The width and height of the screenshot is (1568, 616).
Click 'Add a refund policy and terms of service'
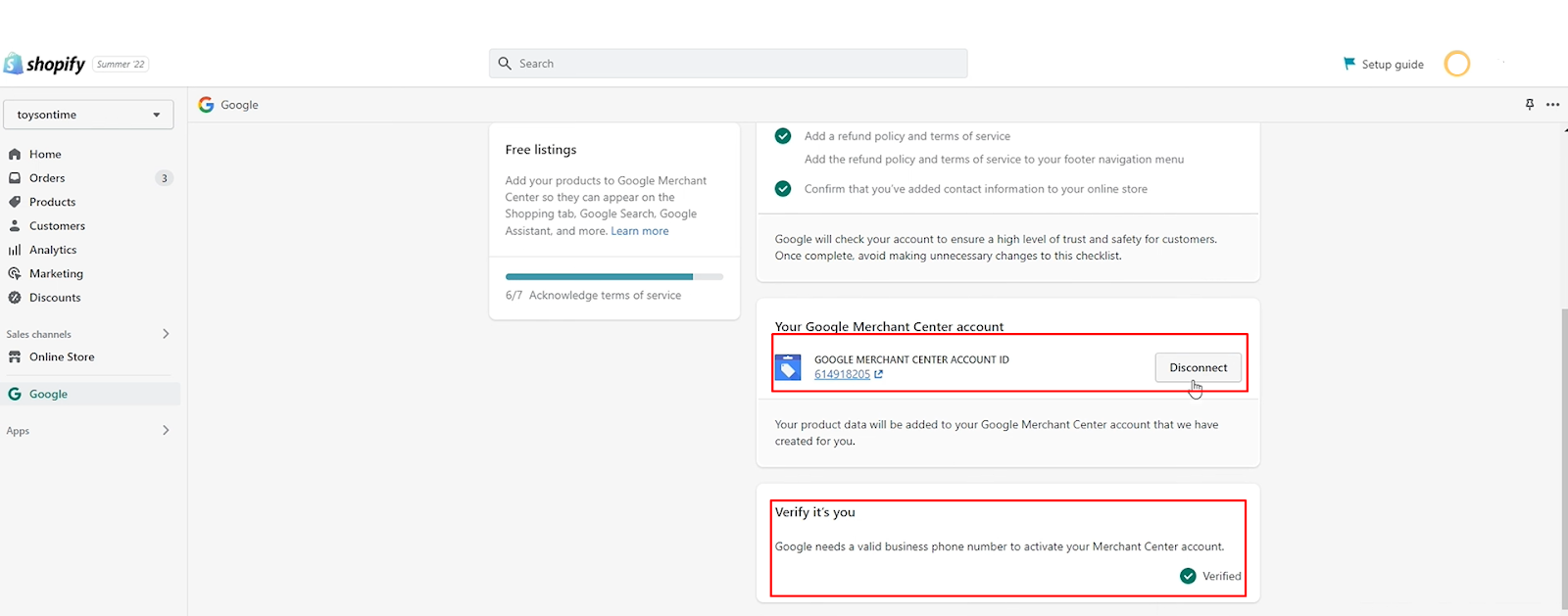tap(907, 136)
